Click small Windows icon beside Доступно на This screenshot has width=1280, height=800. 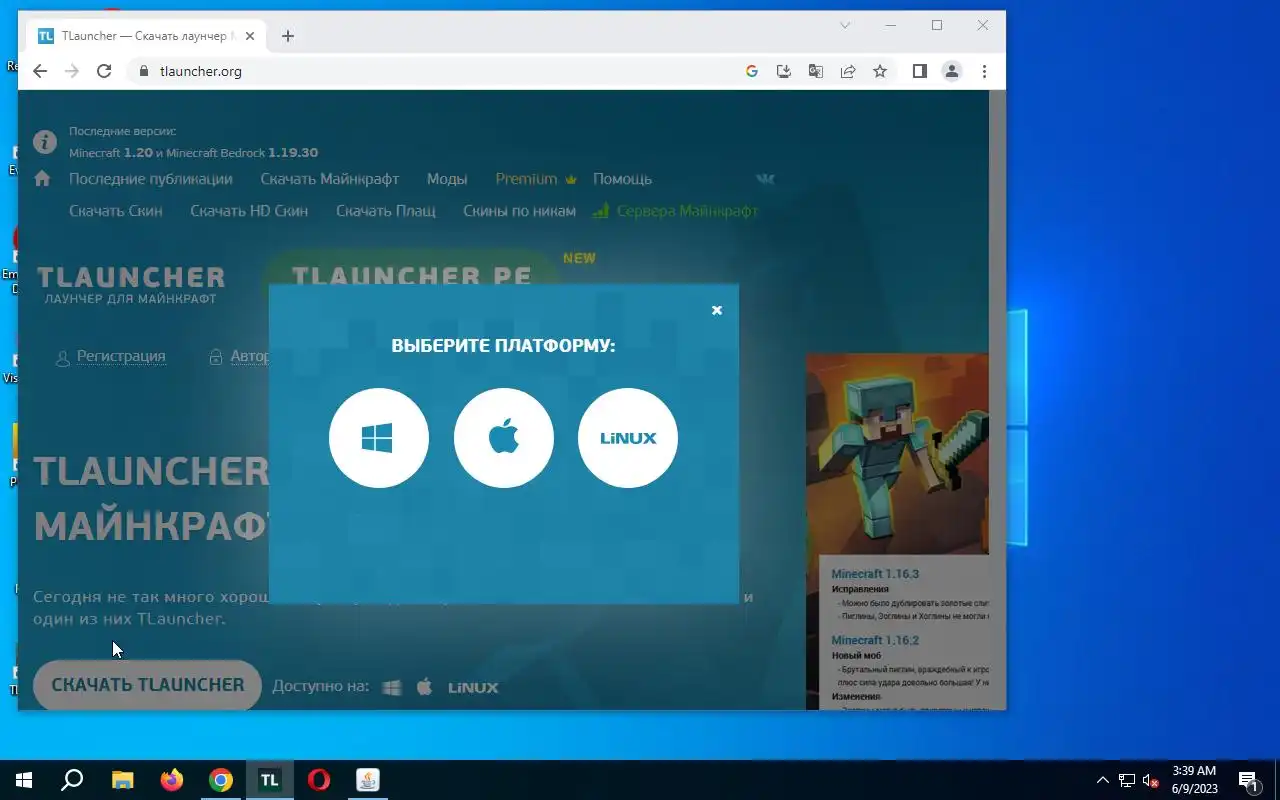(392, 687)
